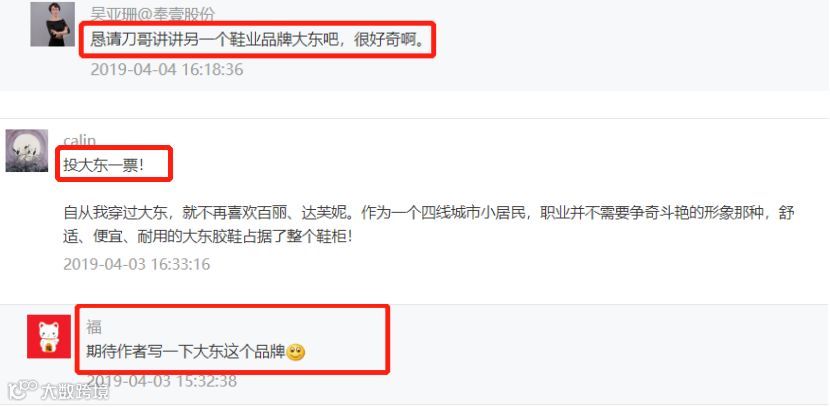Click the username 福
The image size is (830, 407).
pyautogui.click(x=94, y=328)
